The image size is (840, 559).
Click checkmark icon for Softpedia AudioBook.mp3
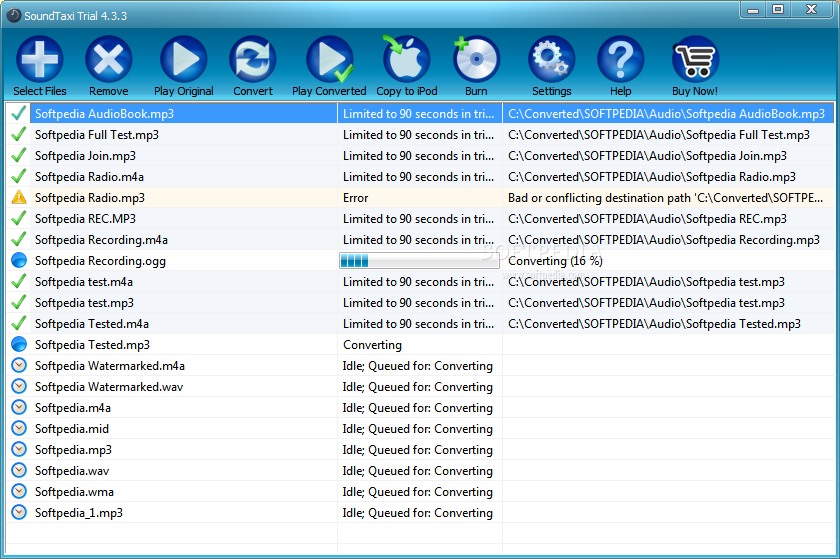click(19, 113)
